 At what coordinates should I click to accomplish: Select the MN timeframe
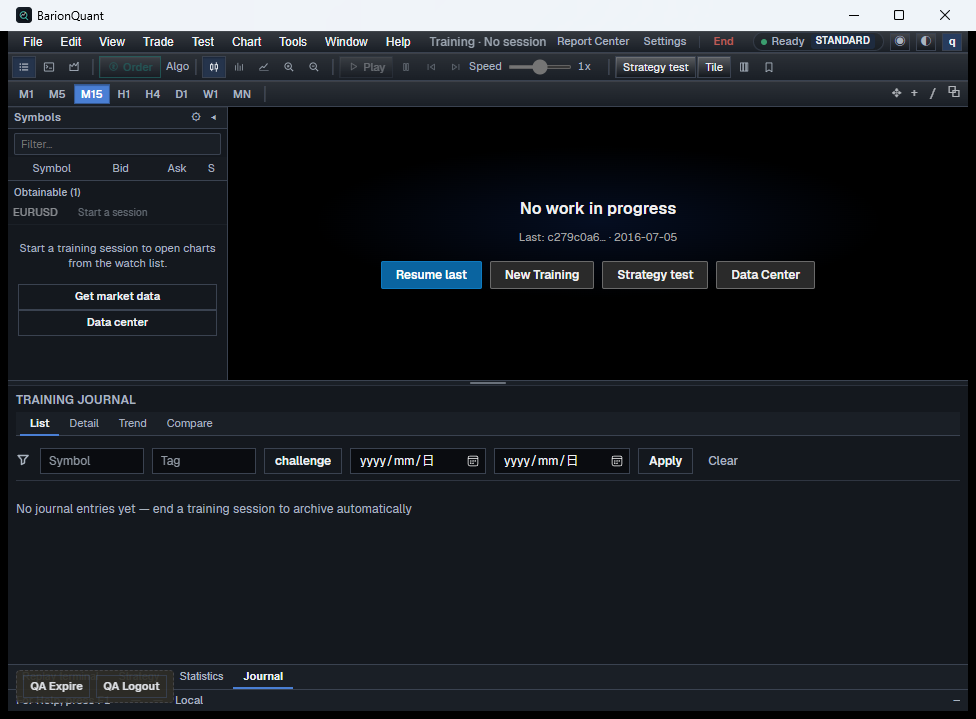click(242, 94)
